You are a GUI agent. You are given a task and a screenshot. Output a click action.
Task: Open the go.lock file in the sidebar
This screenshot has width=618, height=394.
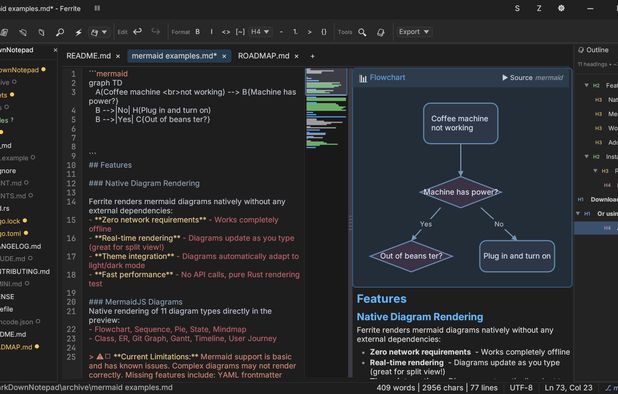[x=10, y=221]
